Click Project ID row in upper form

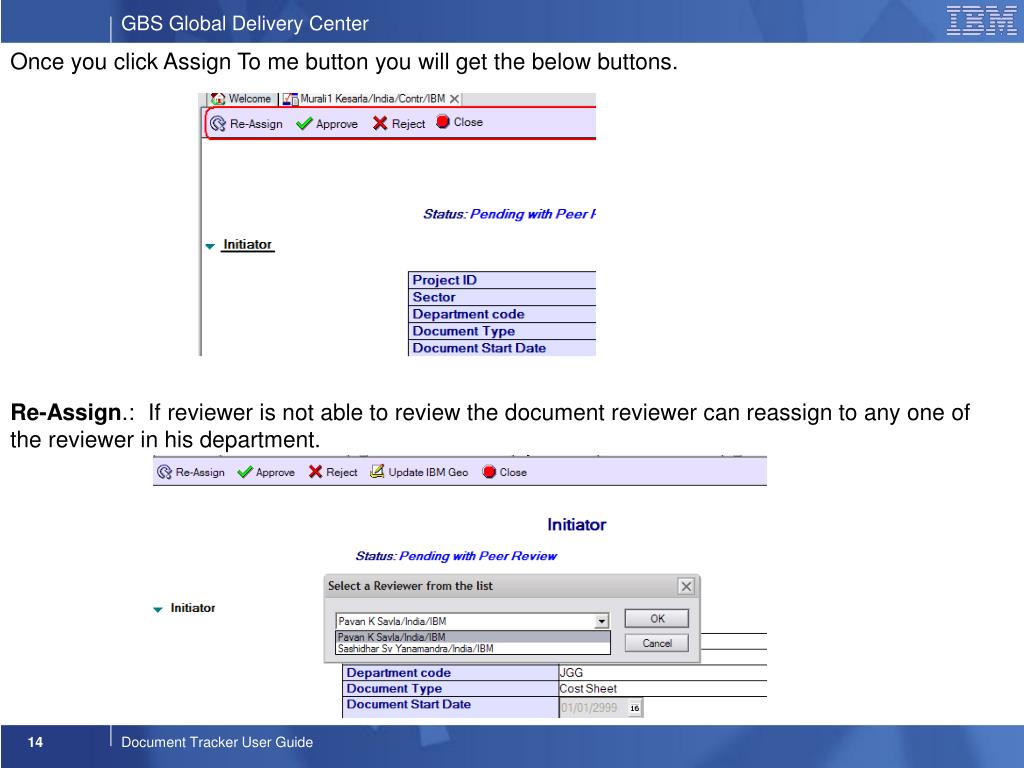(x=502, y=280)
